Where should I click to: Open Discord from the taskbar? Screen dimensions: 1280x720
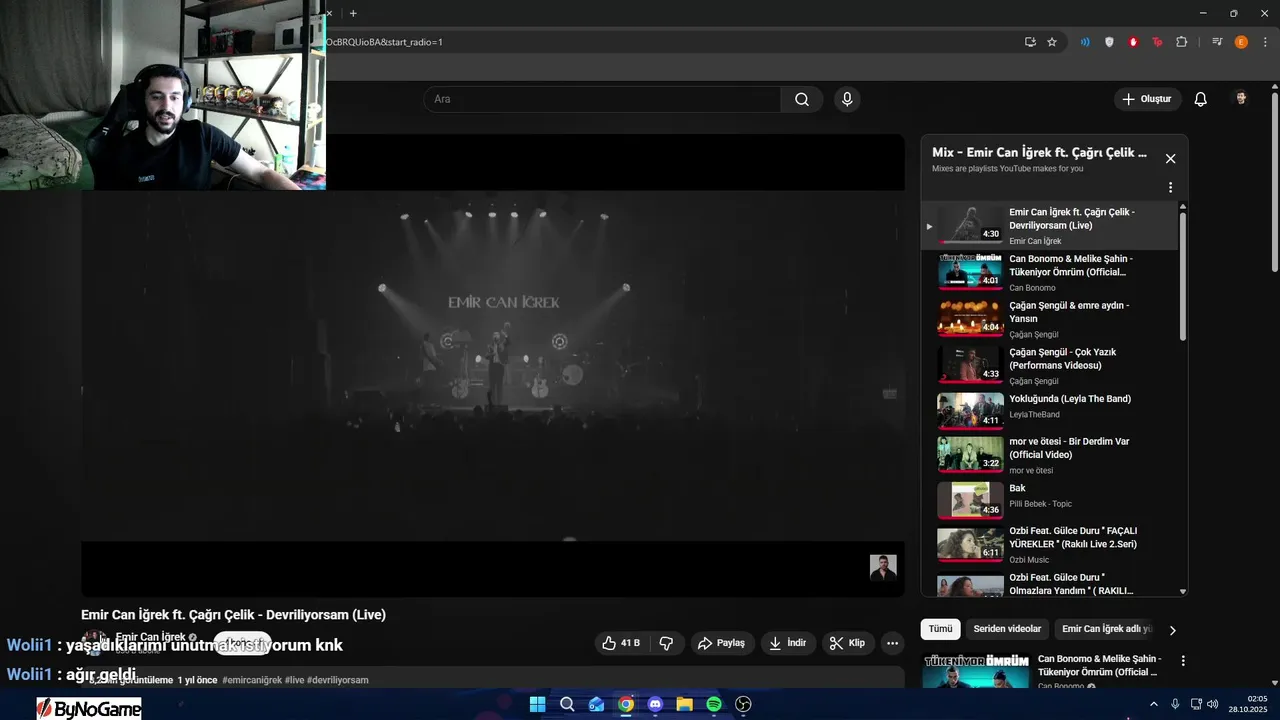[x=655, y=704]
